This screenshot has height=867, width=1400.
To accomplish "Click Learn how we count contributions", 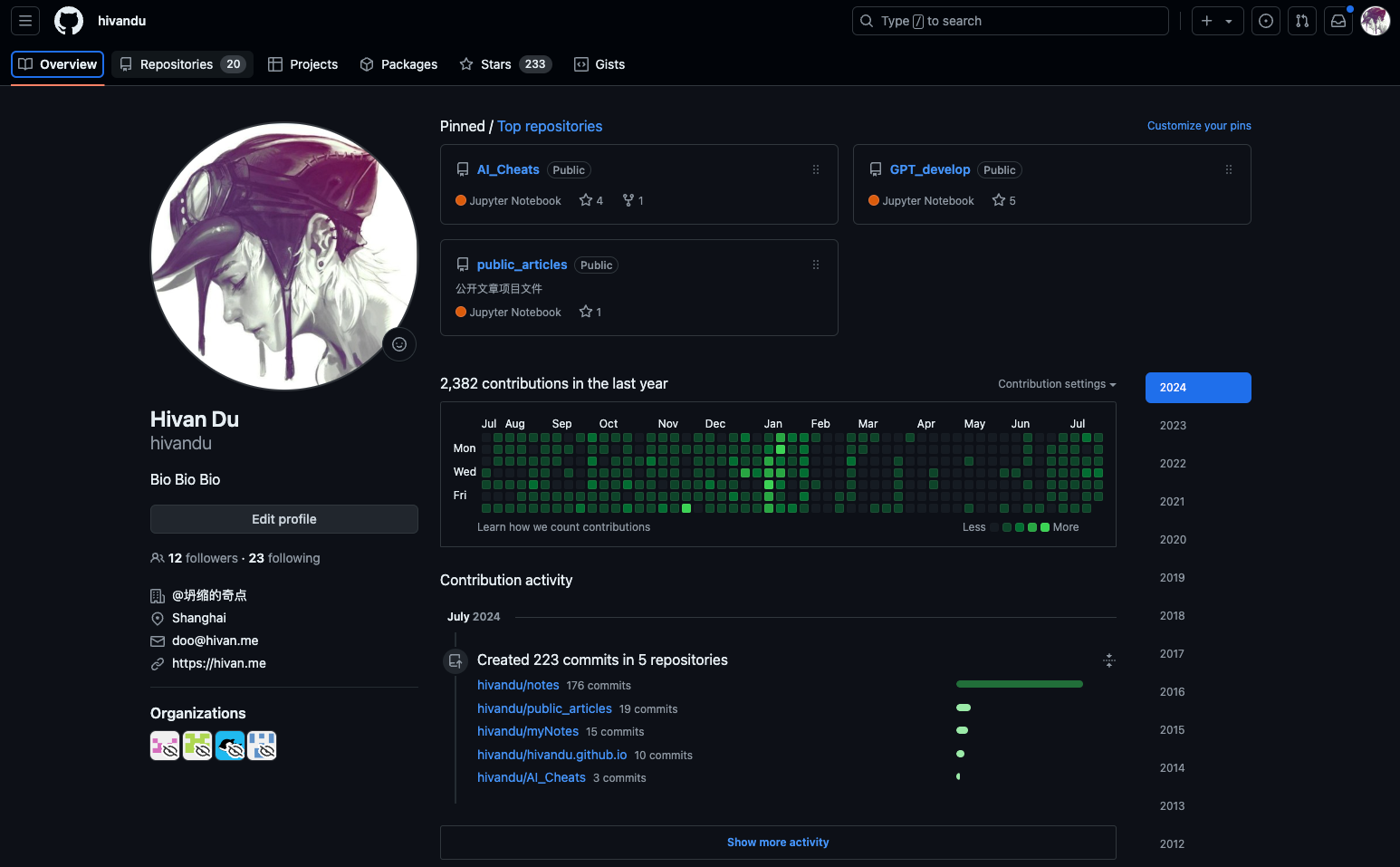I will pyautogui.click(x=563, y=527).
